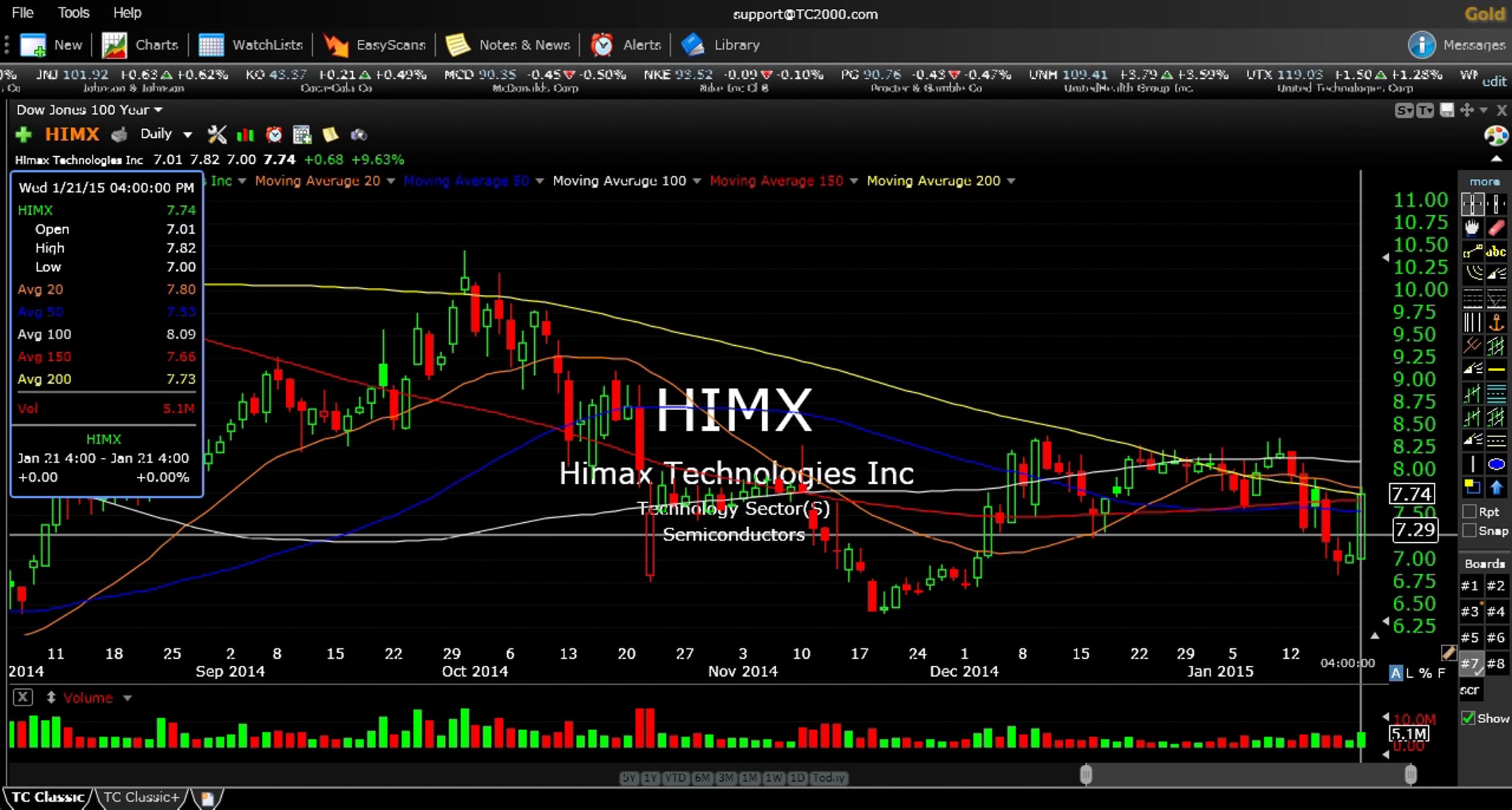Toggle the A auto-scale button

click(1395, 673)
